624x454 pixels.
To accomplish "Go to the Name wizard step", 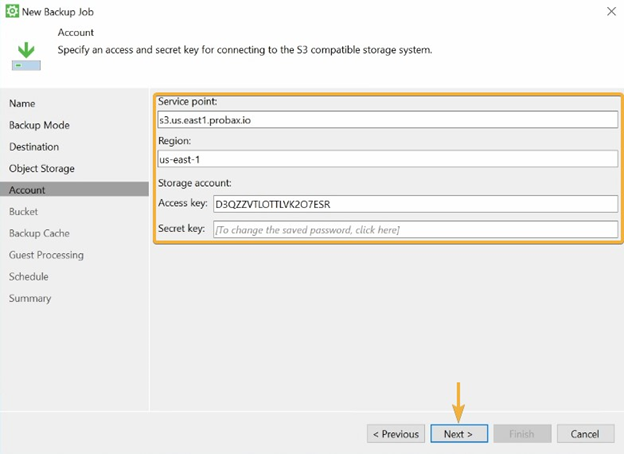I will [22, 103].
